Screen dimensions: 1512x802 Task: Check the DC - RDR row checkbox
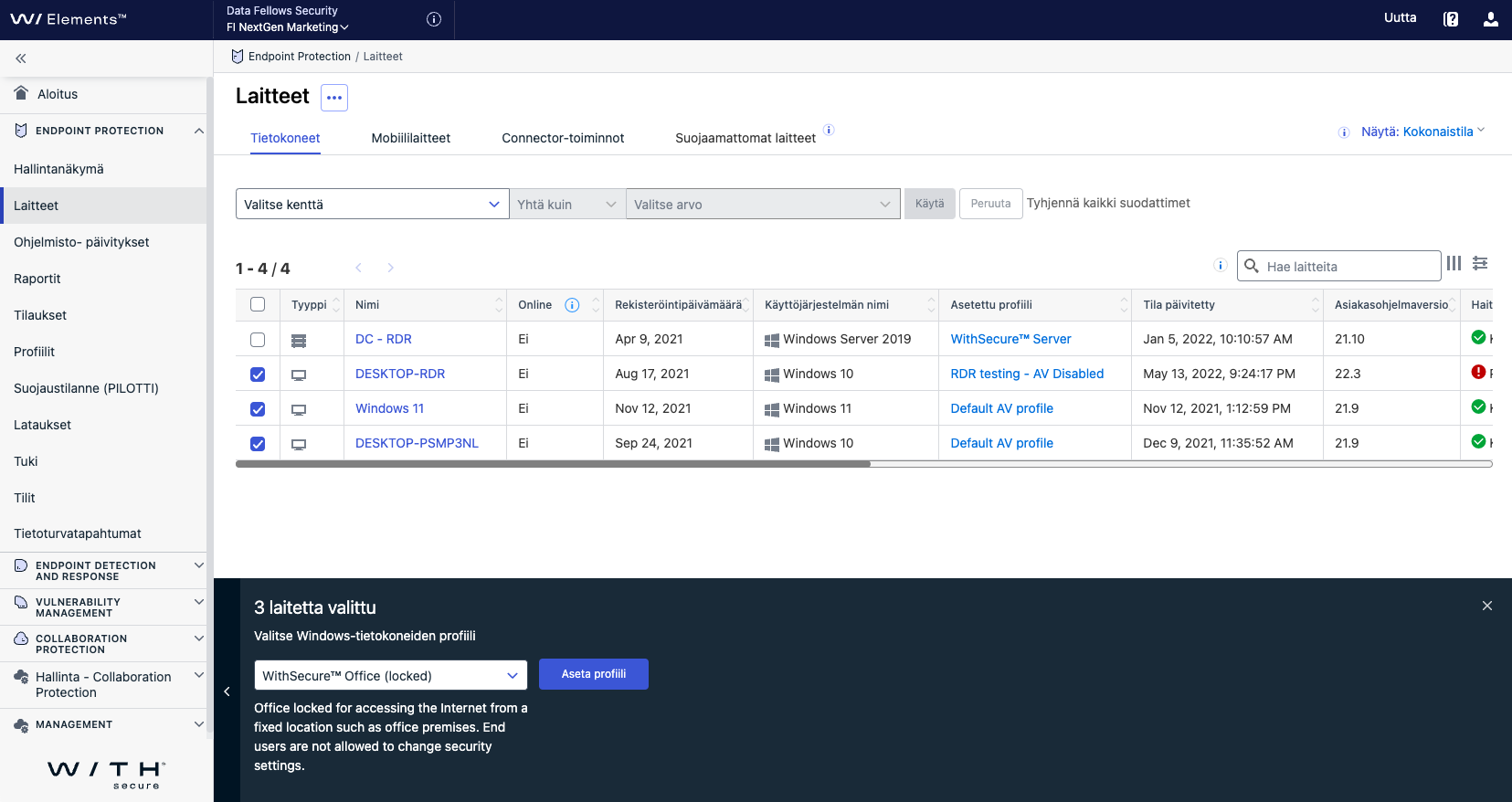tap(258, 340)
